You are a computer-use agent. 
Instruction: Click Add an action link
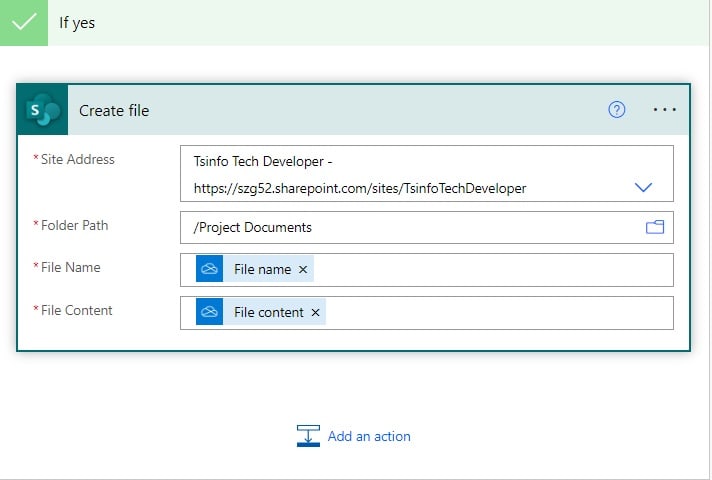click(x=369, y=436)
